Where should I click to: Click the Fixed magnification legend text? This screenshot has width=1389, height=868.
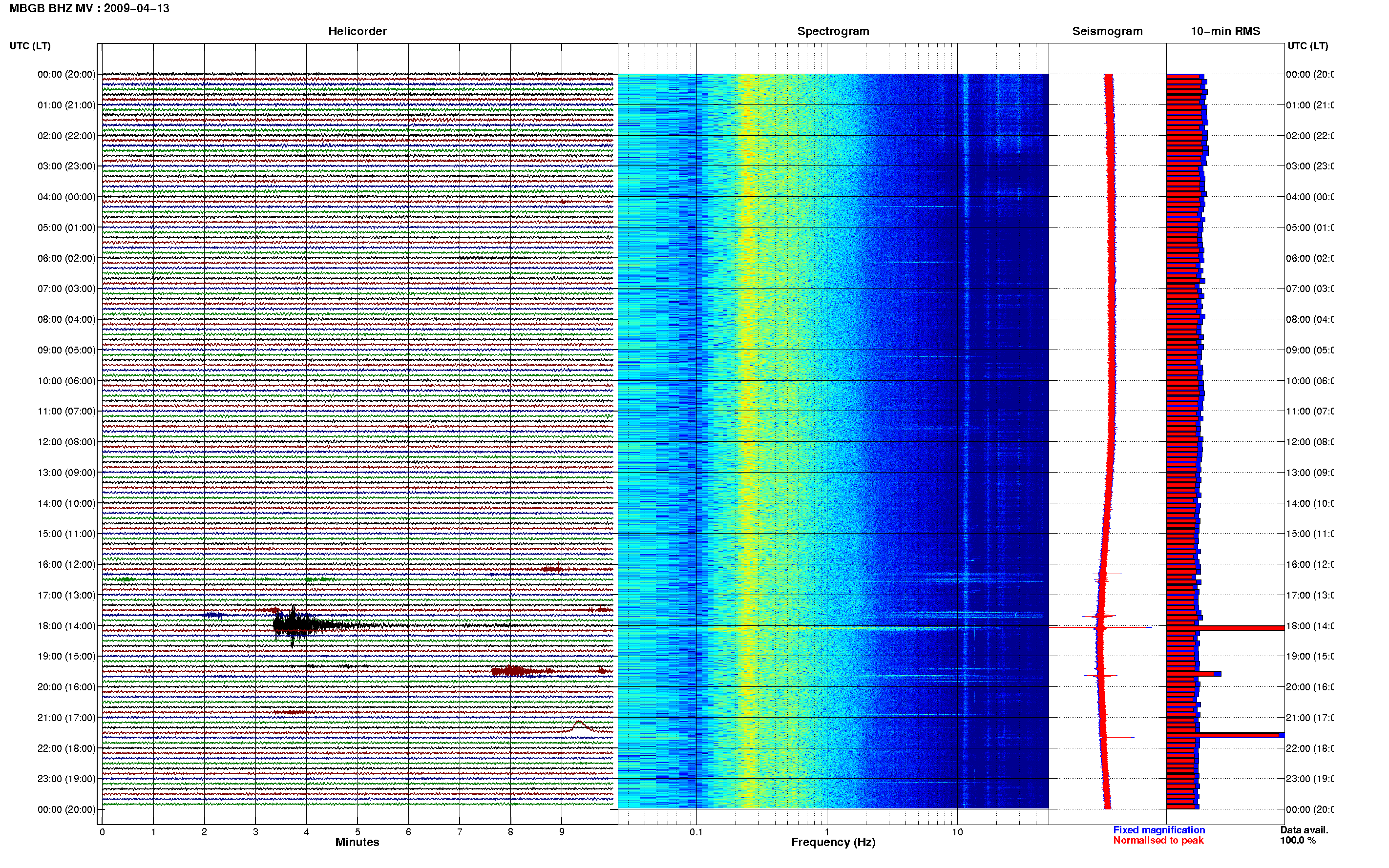click(x=1159, y=830)
